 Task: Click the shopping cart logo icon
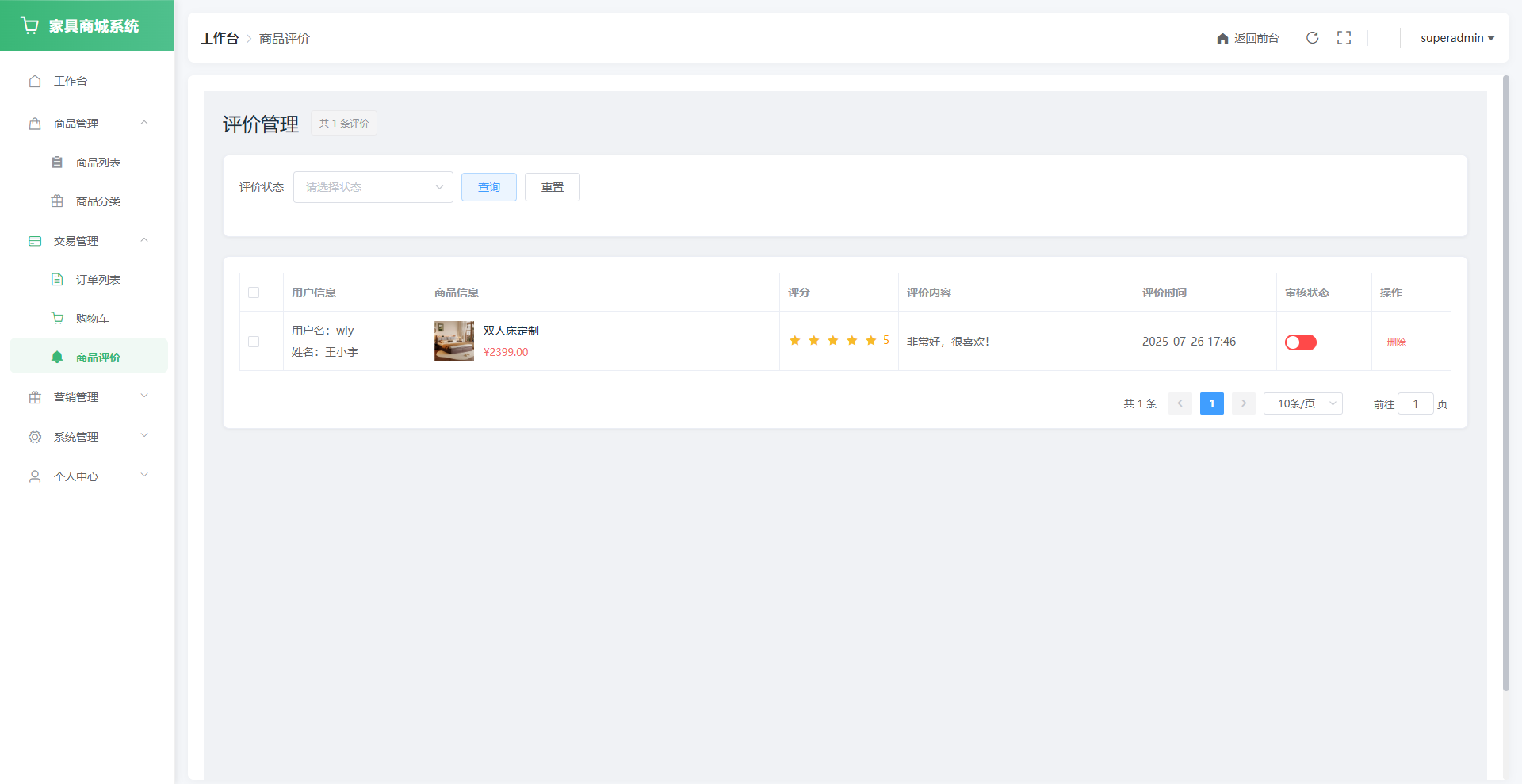30,26
